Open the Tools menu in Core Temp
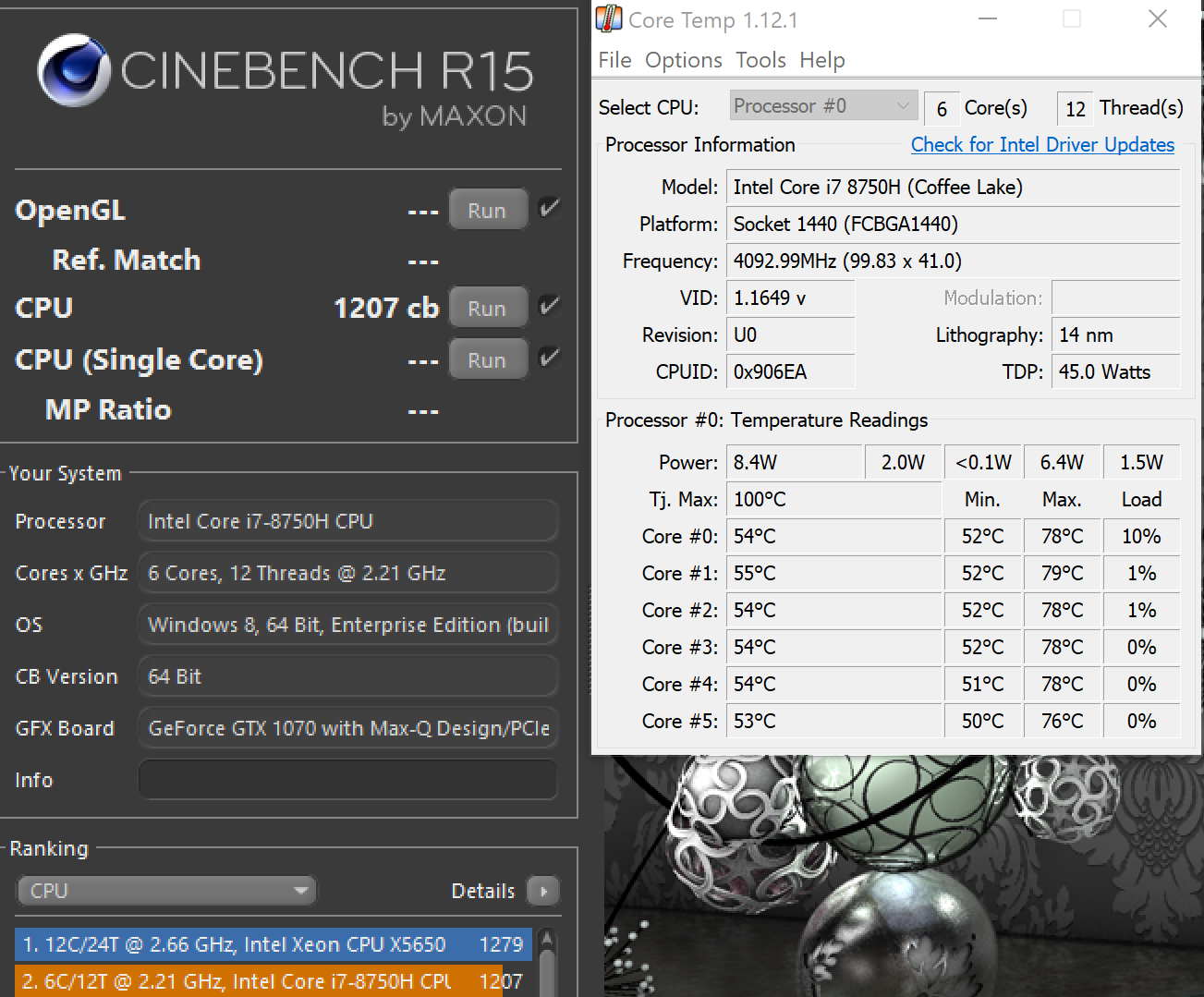This screenshot has width=1204, height=997. point(760,60)
